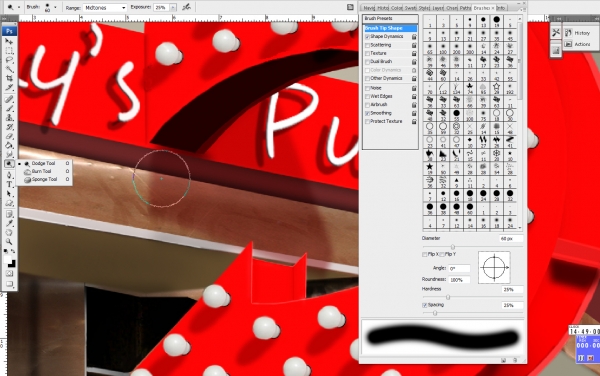Image resolution: width=600 pixels, height=376 pixels.
Task: Select the Zoom magnifier tool
Action: pos(9,242)
